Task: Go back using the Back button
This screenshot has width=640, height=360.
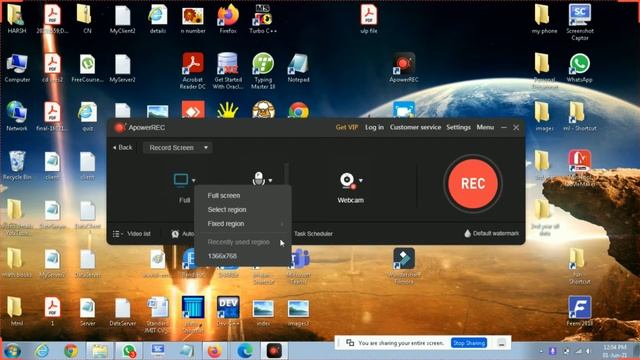Action: (x=122, y=147)
